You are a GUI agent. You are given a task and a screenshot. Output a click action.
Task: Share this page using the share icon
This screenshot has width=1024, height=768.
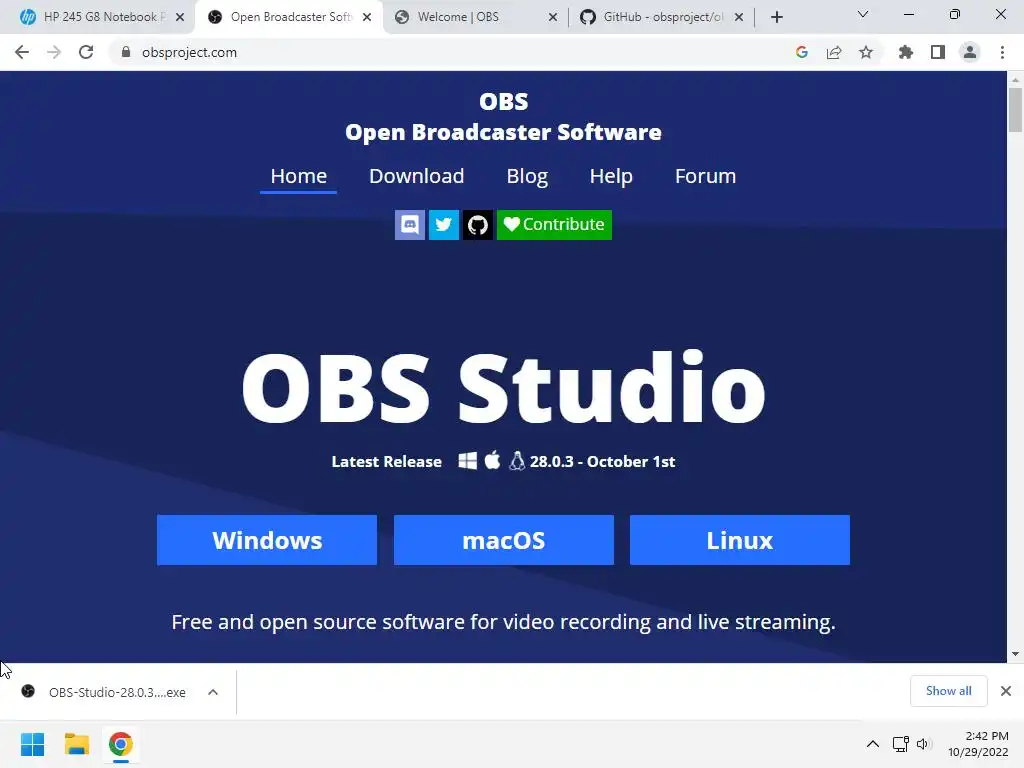(x=834, y=52)
